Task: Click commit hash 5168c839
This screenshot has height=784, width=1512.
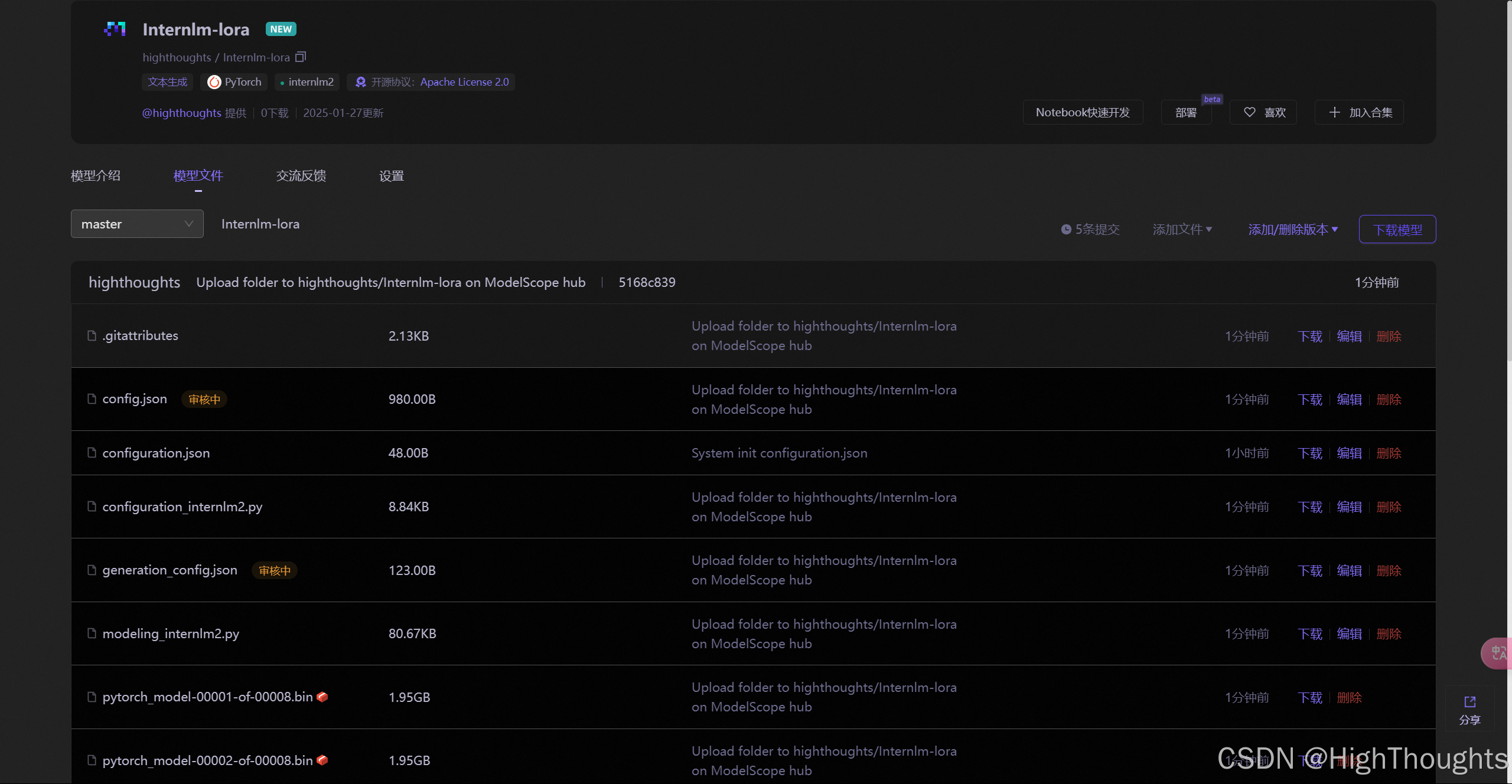Action: [x=647, y=282]
